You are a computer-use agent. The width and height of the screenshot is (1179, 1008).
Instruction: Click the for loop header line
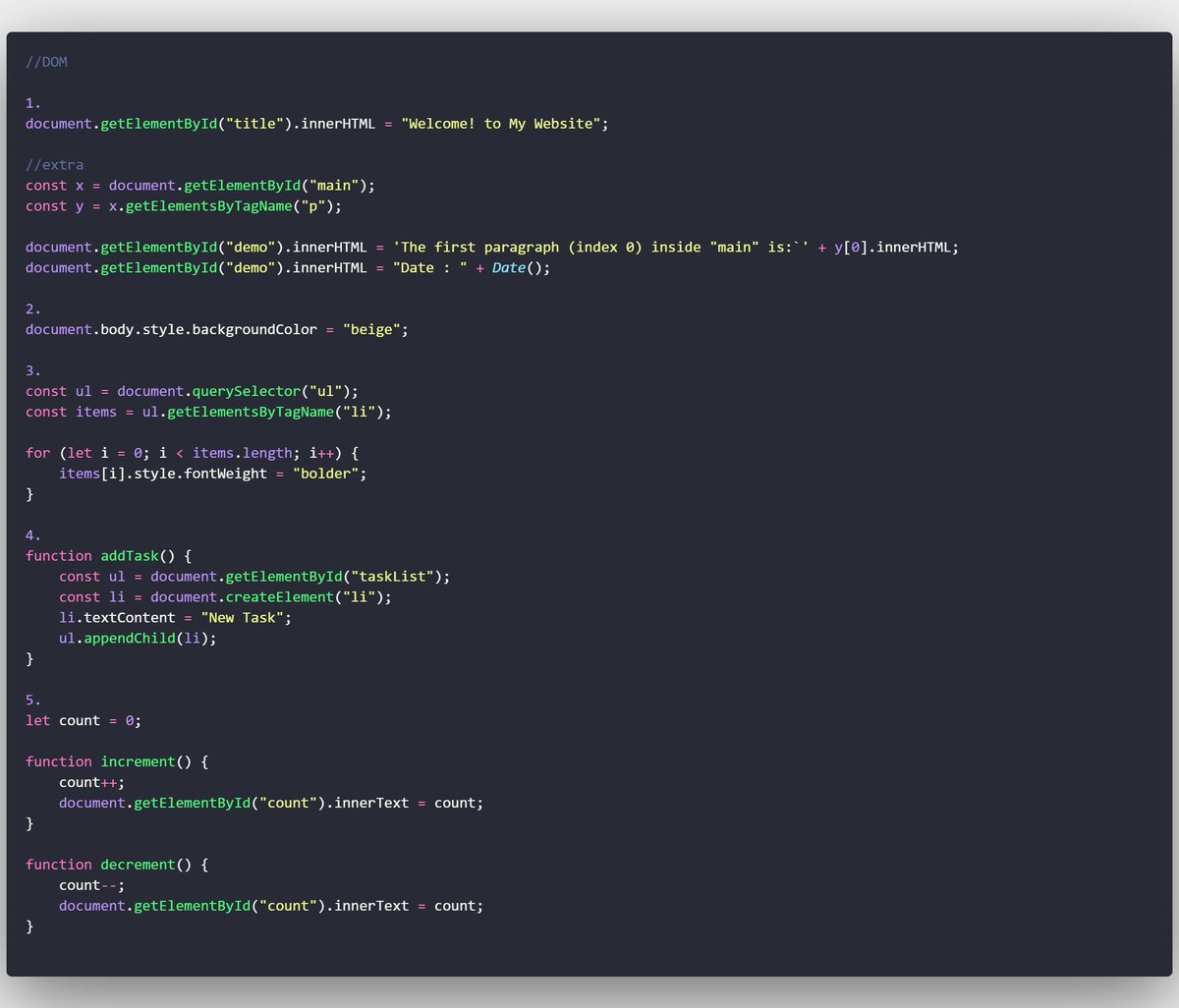193,453
